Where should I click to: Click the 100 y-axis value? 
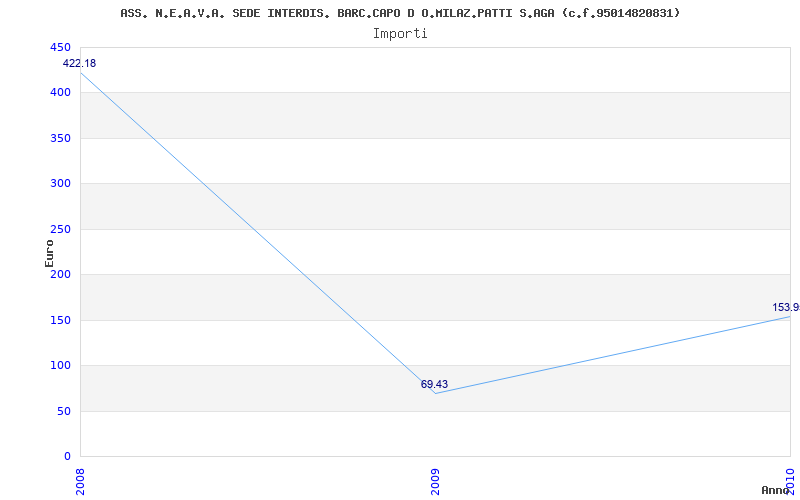[x=60, y=366]
